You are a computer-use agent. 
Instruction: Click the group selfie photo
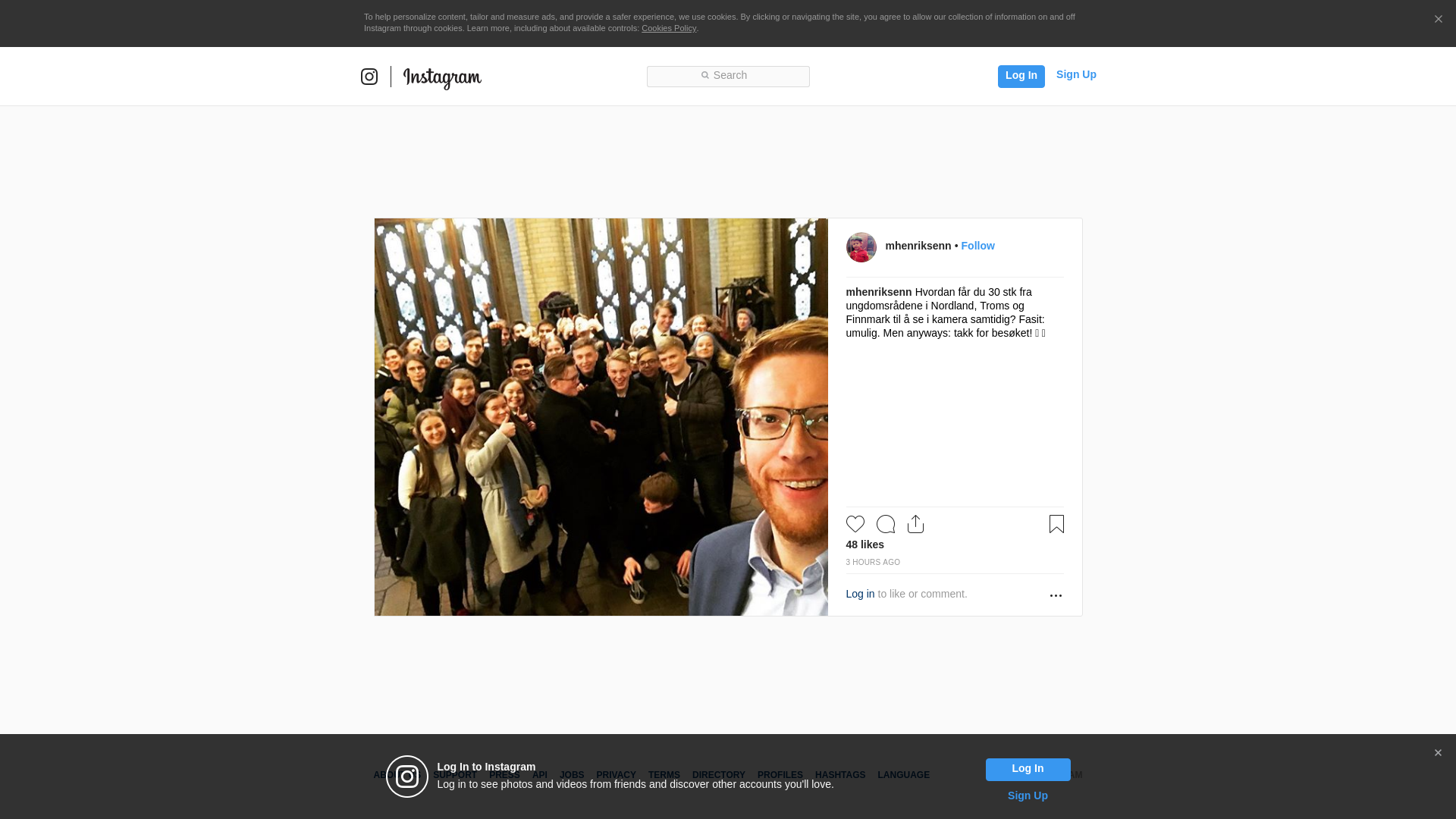[x=601, y=417]
